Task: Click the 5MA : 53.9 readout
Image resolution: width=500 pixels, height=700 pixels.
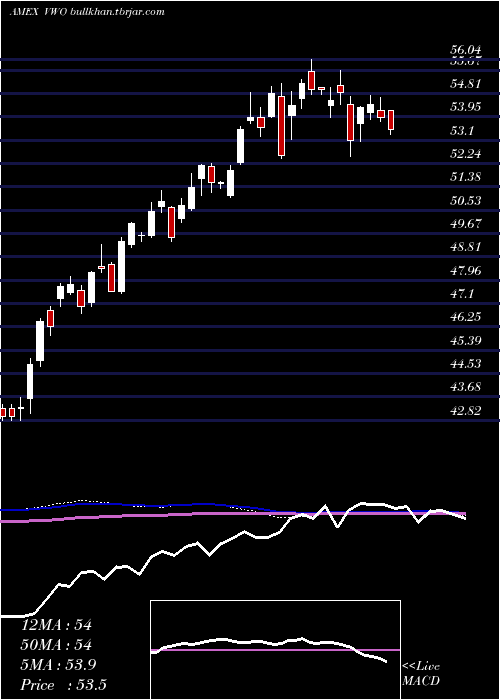Action: pyautogui.click(x=59, y=665)
